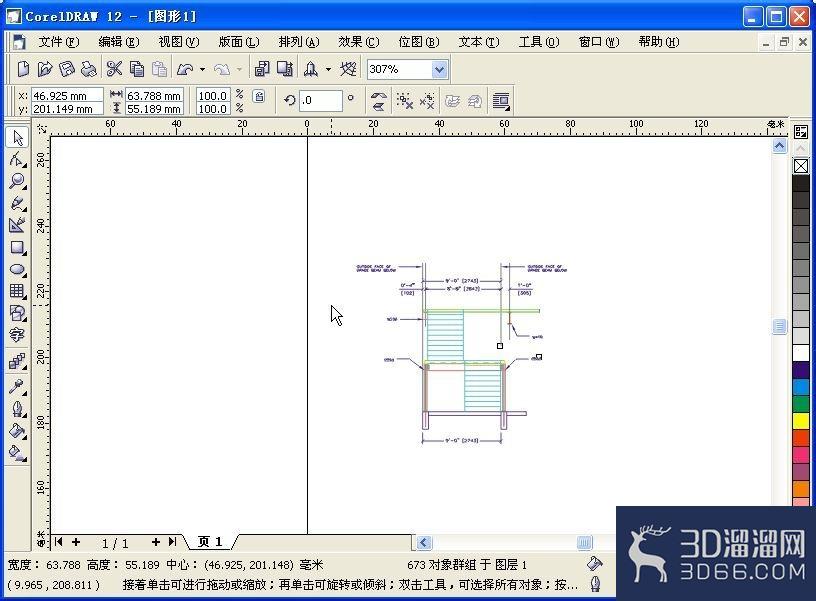Image resolution: width=816 pixels, height=601 pixels.
Task: Apply the green palette color
Action: (x=801, y=404)
